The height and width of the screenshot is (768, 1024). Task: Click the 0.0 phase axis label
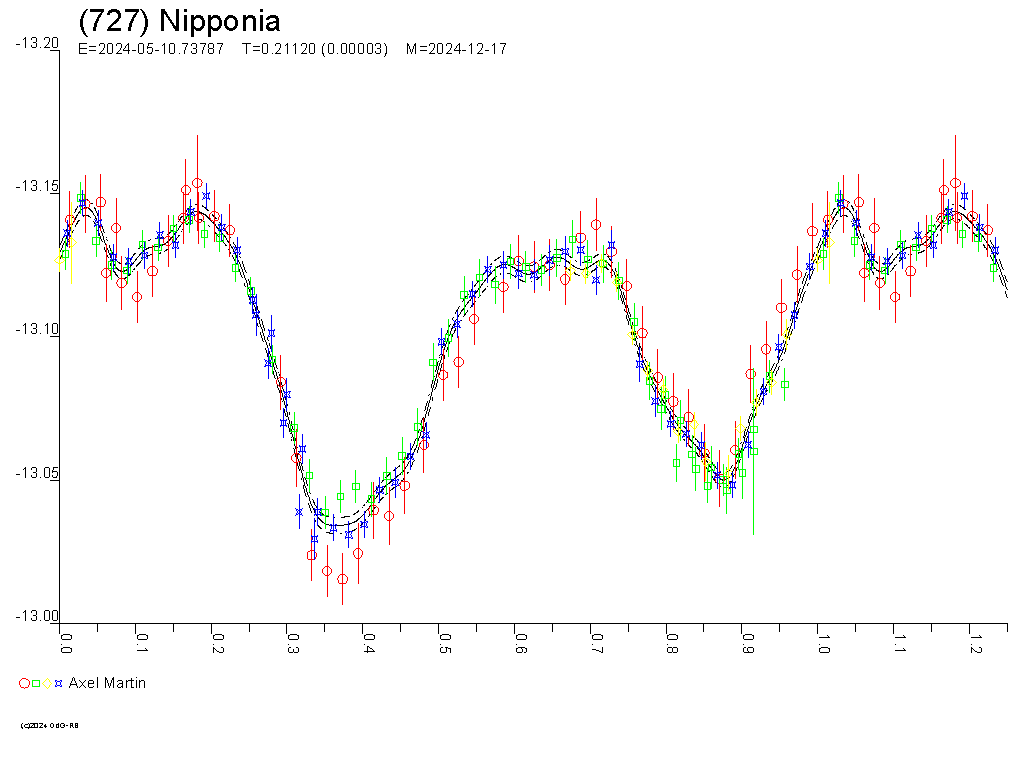point(66,640)
